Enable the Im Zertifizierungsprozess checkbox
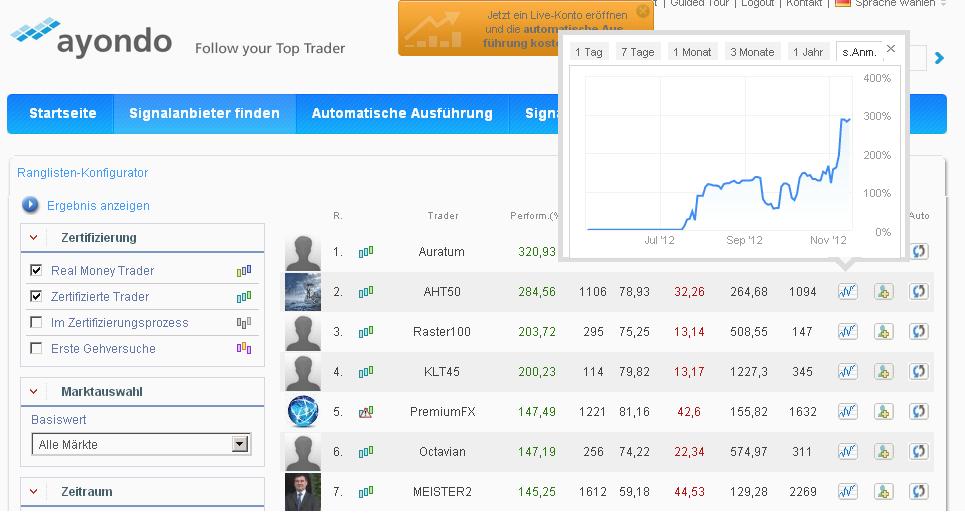The width and height of the screenshot is (965, 516). [37, 323]
